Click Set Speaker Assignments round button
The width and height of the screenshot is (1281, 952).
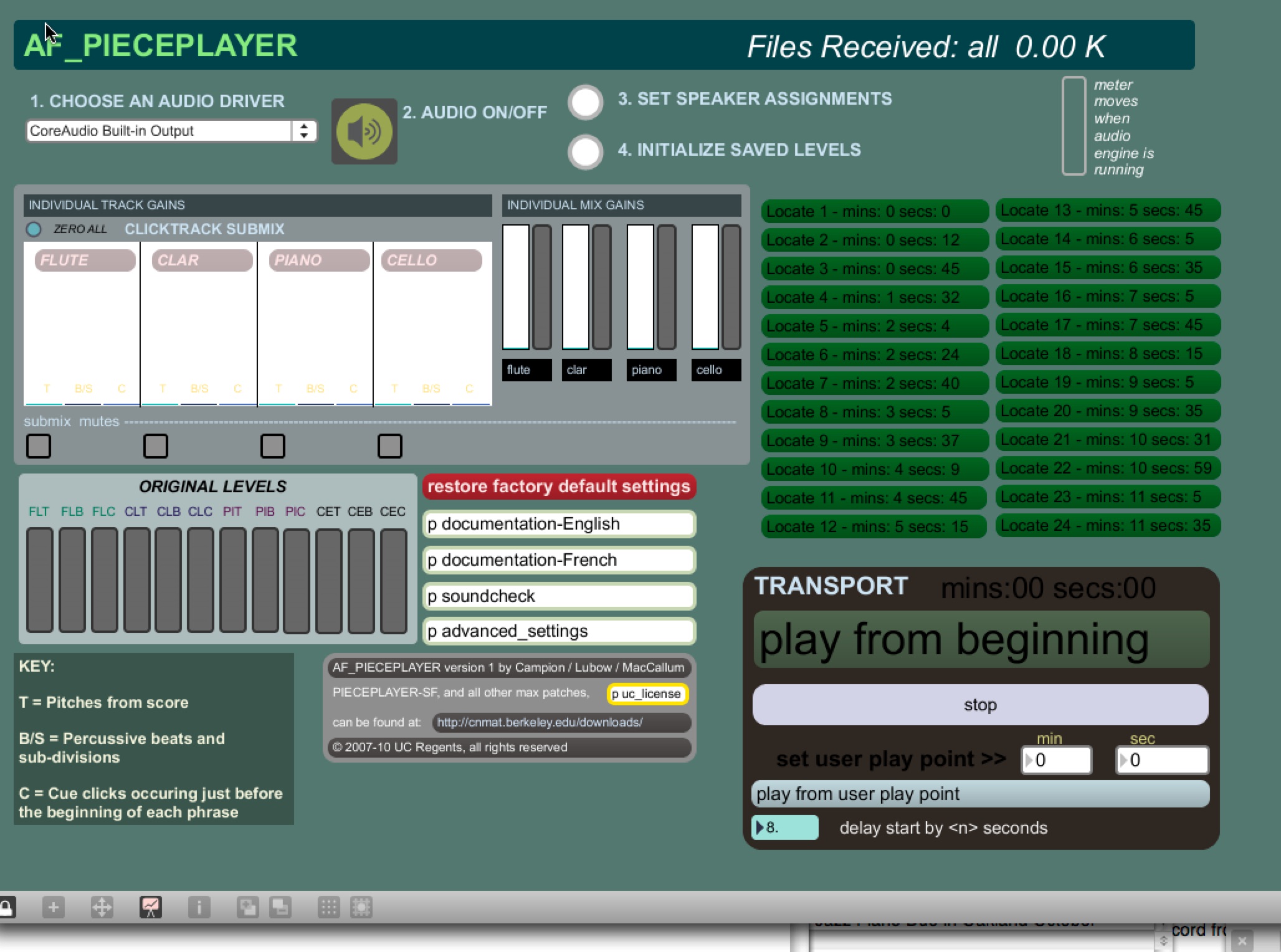585,102
